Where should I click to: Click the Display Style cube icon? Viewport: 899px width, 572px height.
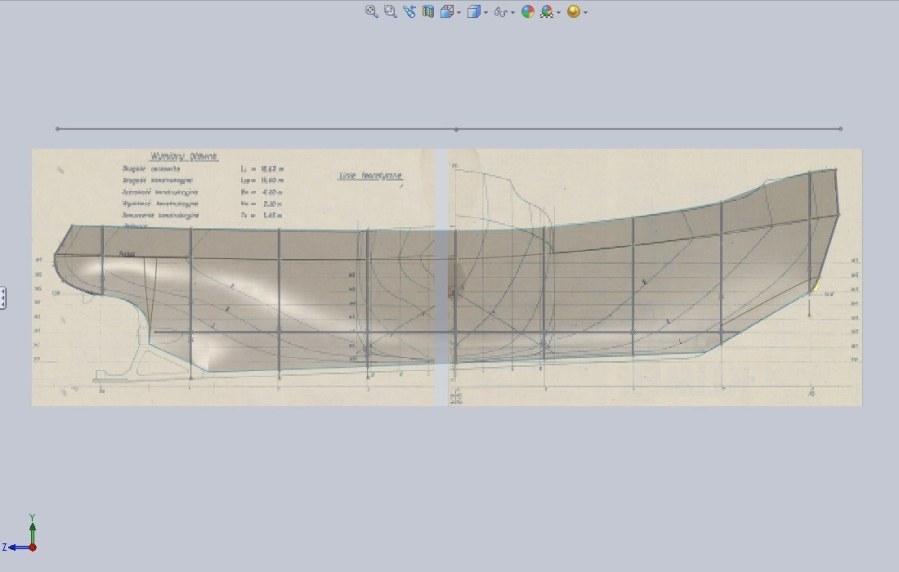point(474,12)
